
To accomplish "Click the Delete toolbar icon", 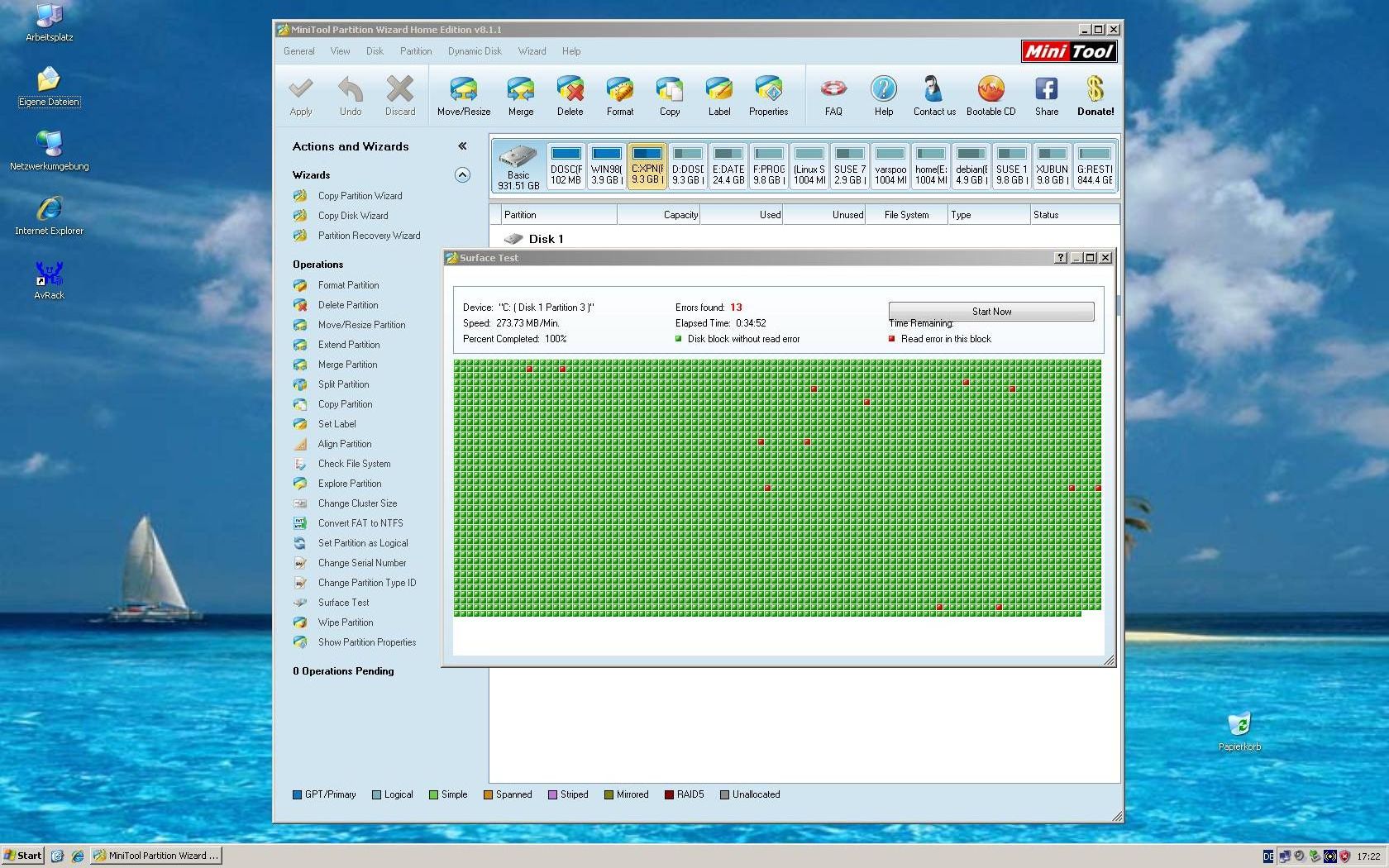I will (570, 96).
